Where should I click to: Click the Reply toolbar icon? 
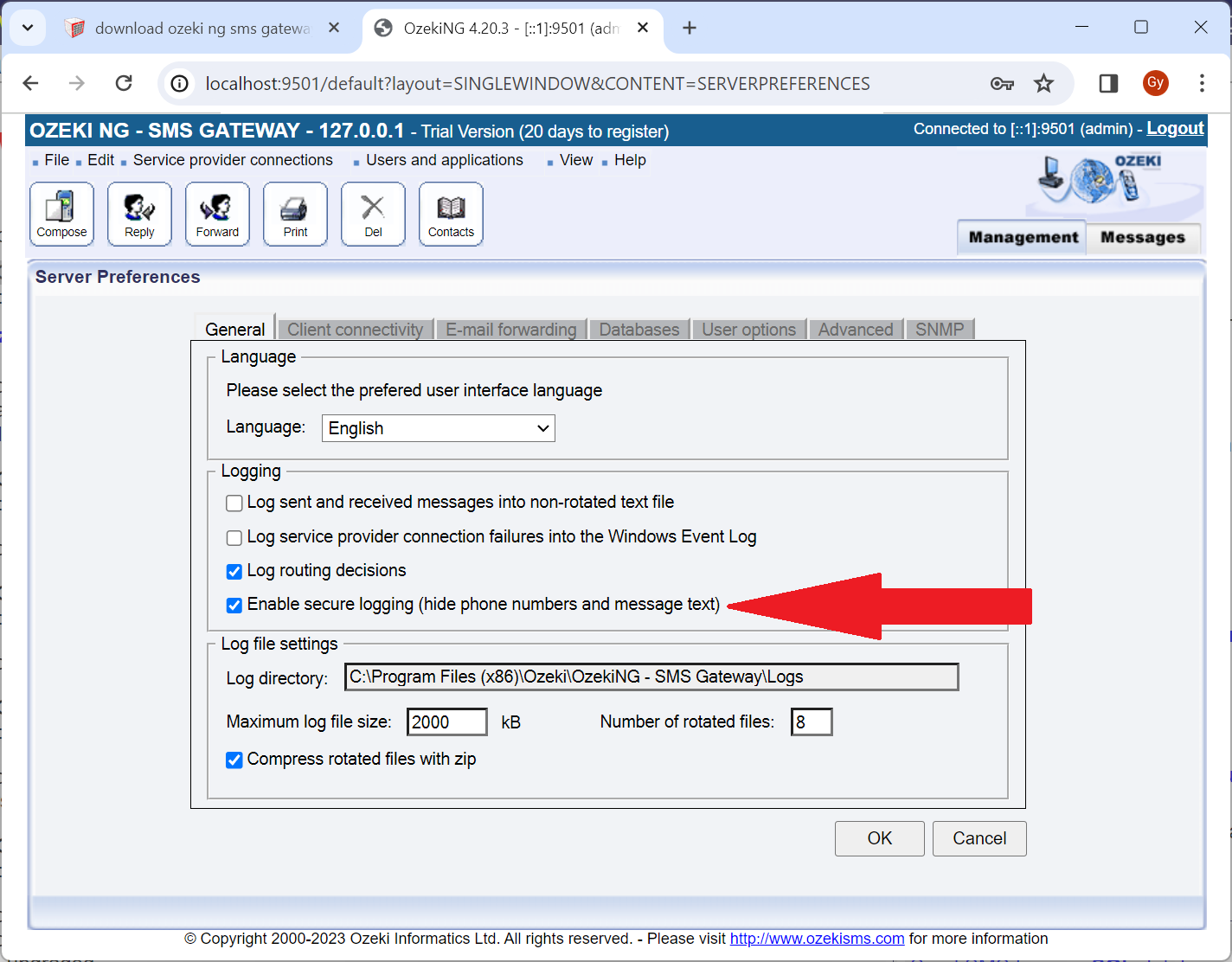(139, 214)
